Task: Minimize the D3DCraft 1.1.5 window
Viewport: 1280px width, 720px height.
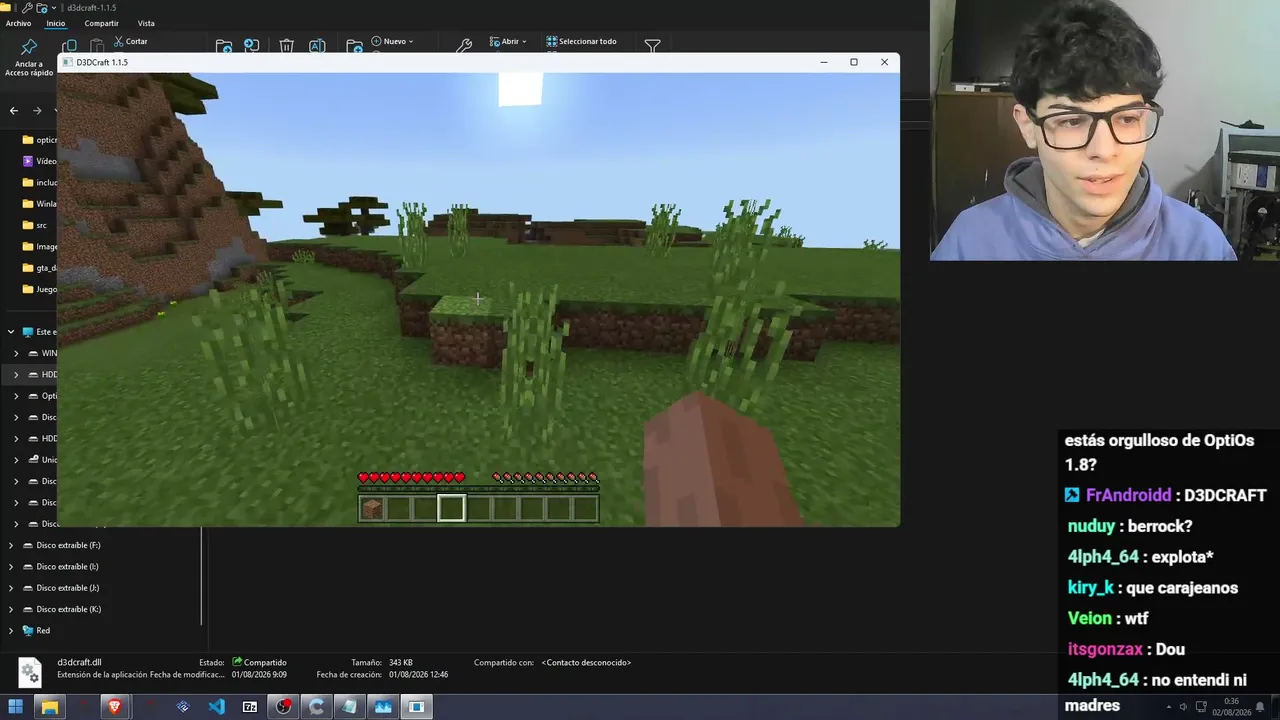Action: (824, 62)
